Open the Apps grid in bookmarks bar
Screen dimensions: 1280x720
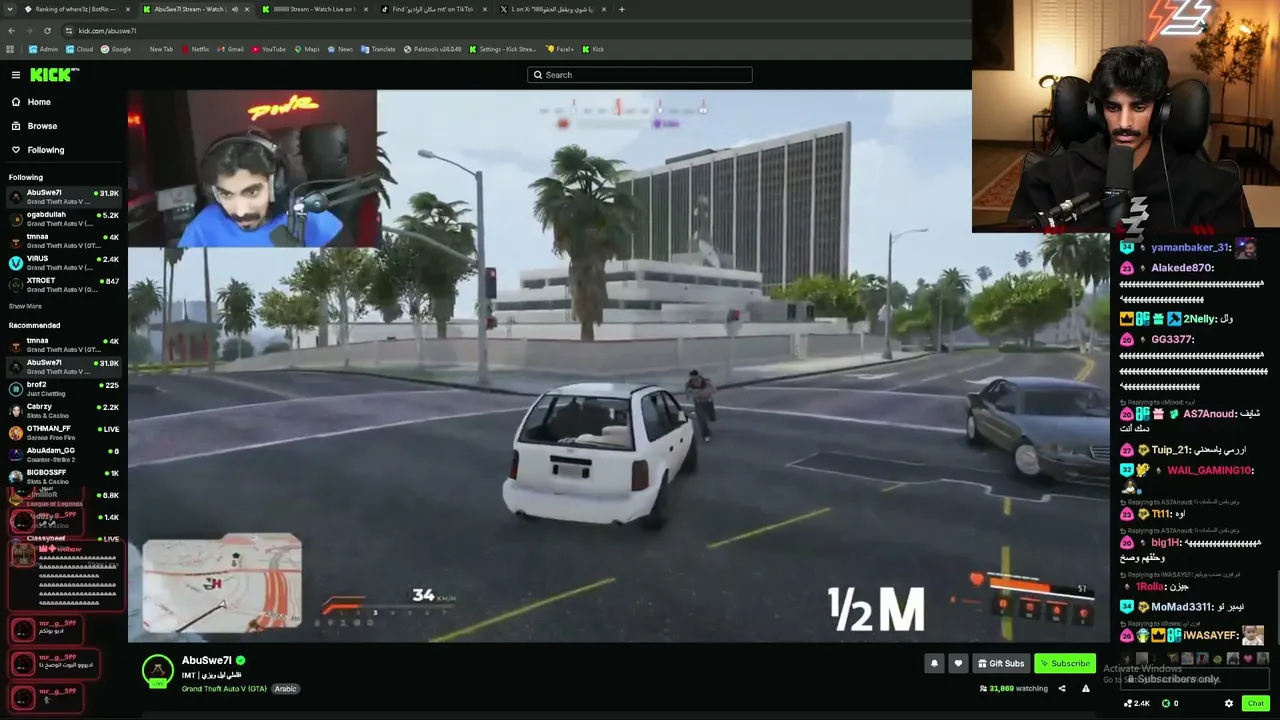pyautogui.click(x=11, y=49)
